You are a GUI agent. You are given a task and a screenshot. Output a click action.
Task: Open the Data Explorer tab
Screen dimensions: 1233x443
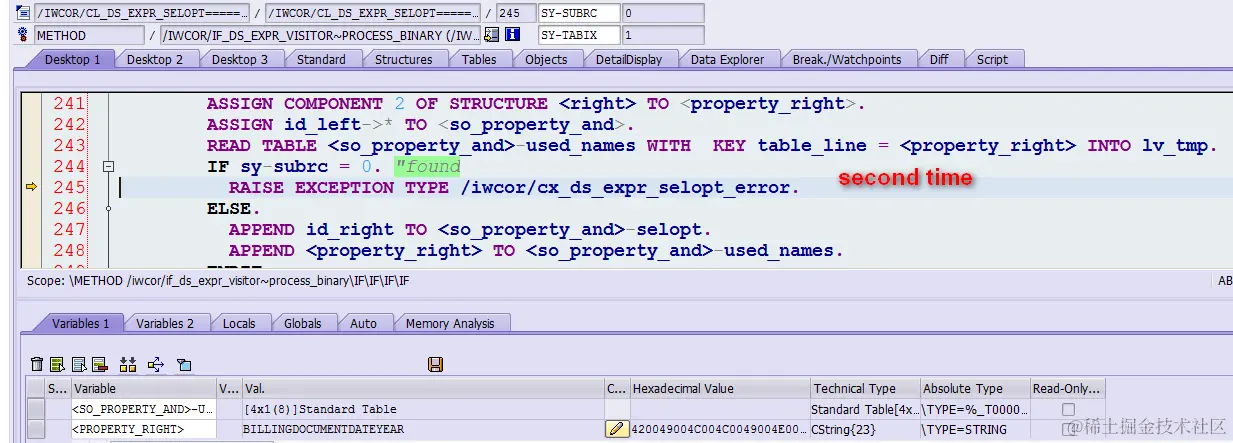pos(727,59)
